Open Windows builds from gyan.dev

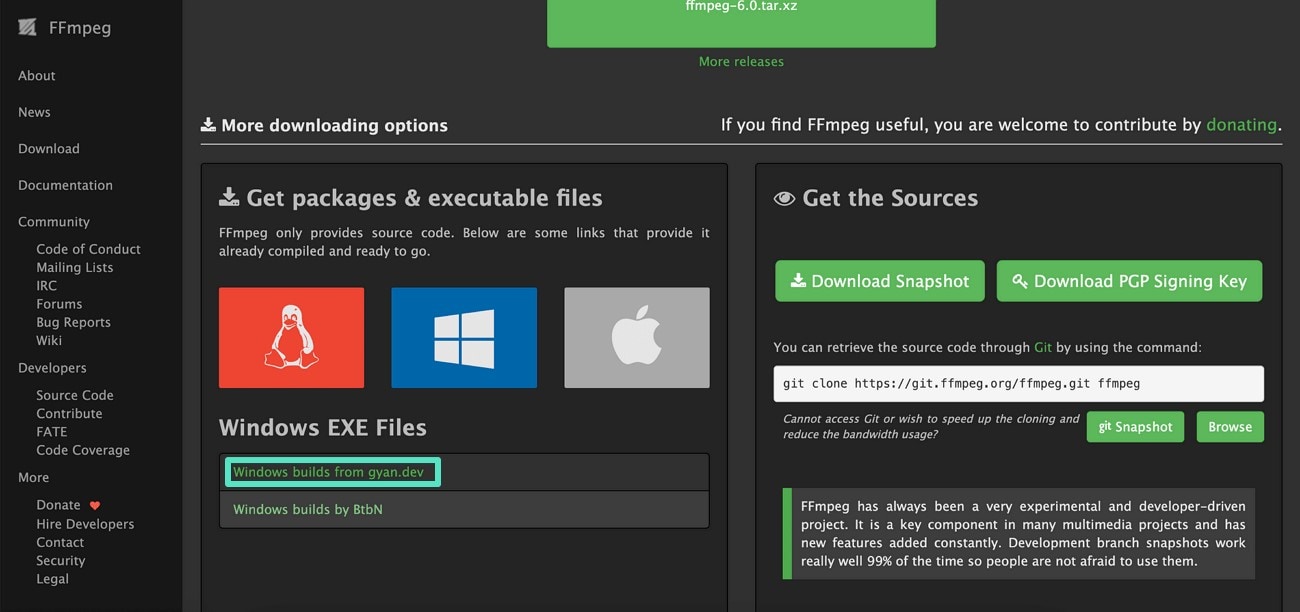tap(328, 472)
